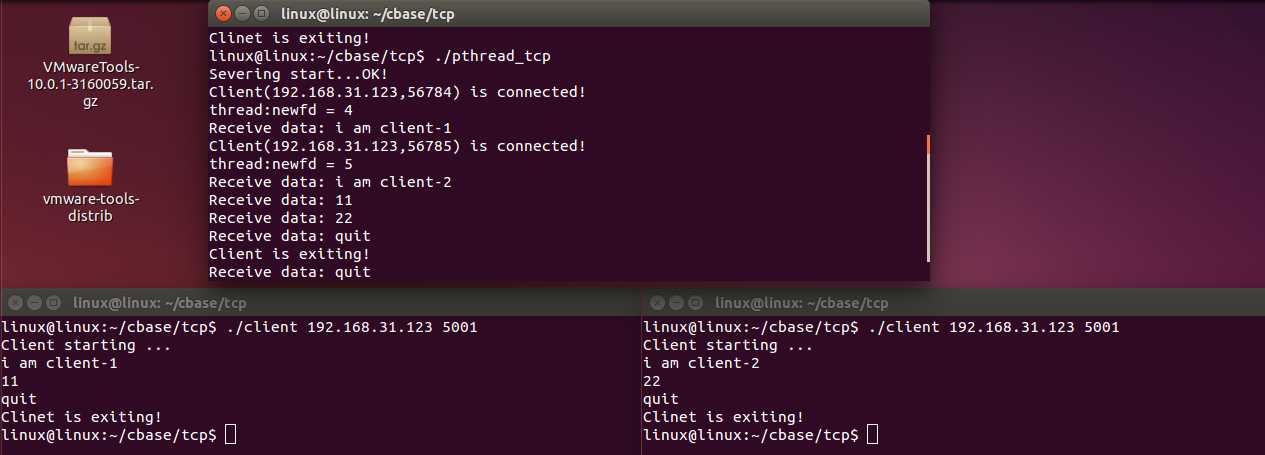Minimize the bottom-left client-1 terminal
This screenshot has height=455, width=1265.
pos(33,302)
